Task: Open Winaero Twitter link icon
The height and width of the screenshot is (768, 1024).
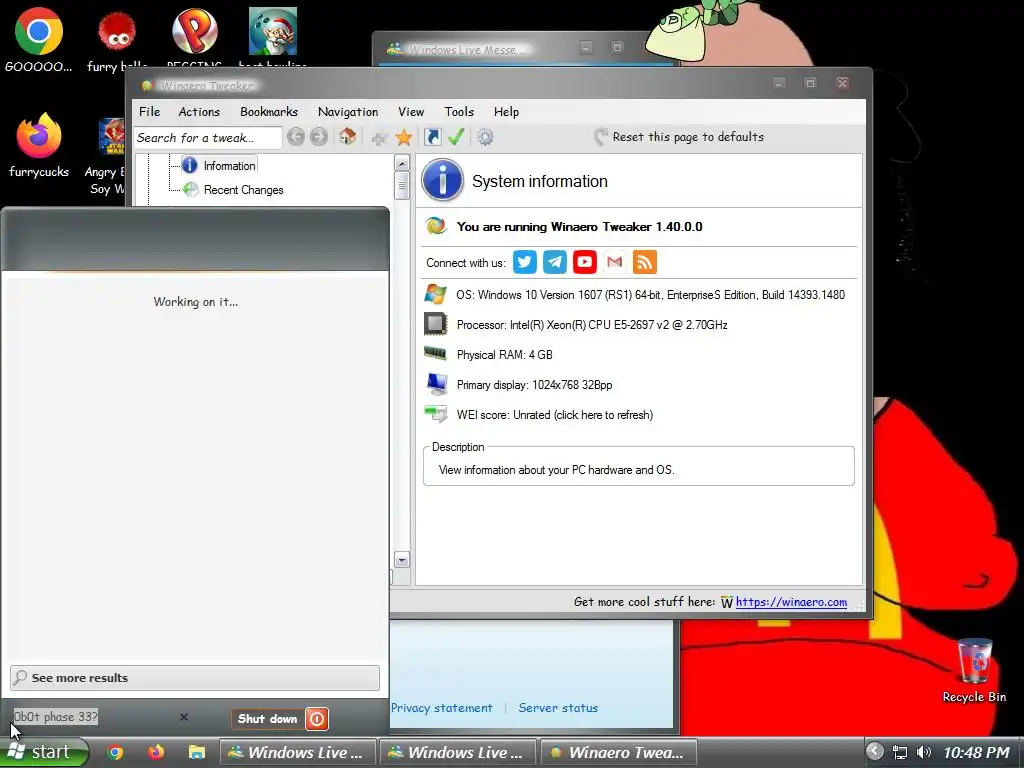Action: (524, 262)
